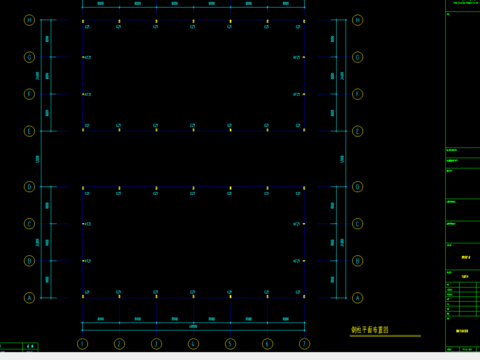This screenshot has width=480, height=360.
Task: Pick the yellow underline beneath the drawing title
Action: coord(385,336)
